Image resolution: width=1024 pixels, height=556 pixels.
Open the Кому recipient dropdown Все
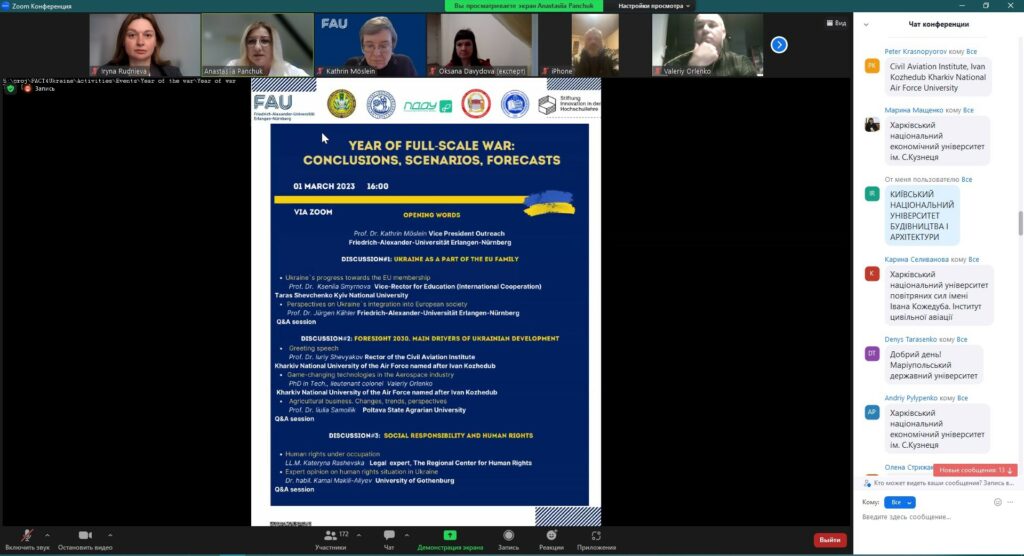[900, 502]
